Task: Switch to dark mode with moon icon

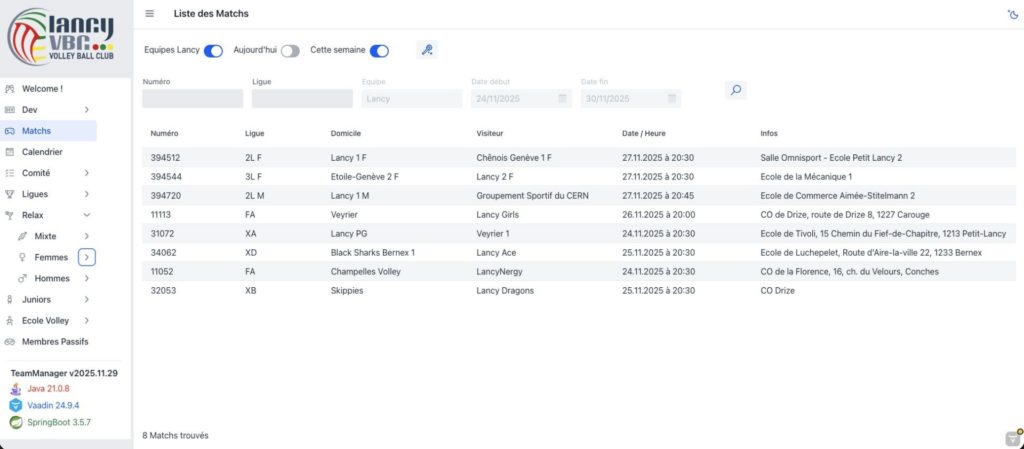Action: click(x=1012, y=14)
